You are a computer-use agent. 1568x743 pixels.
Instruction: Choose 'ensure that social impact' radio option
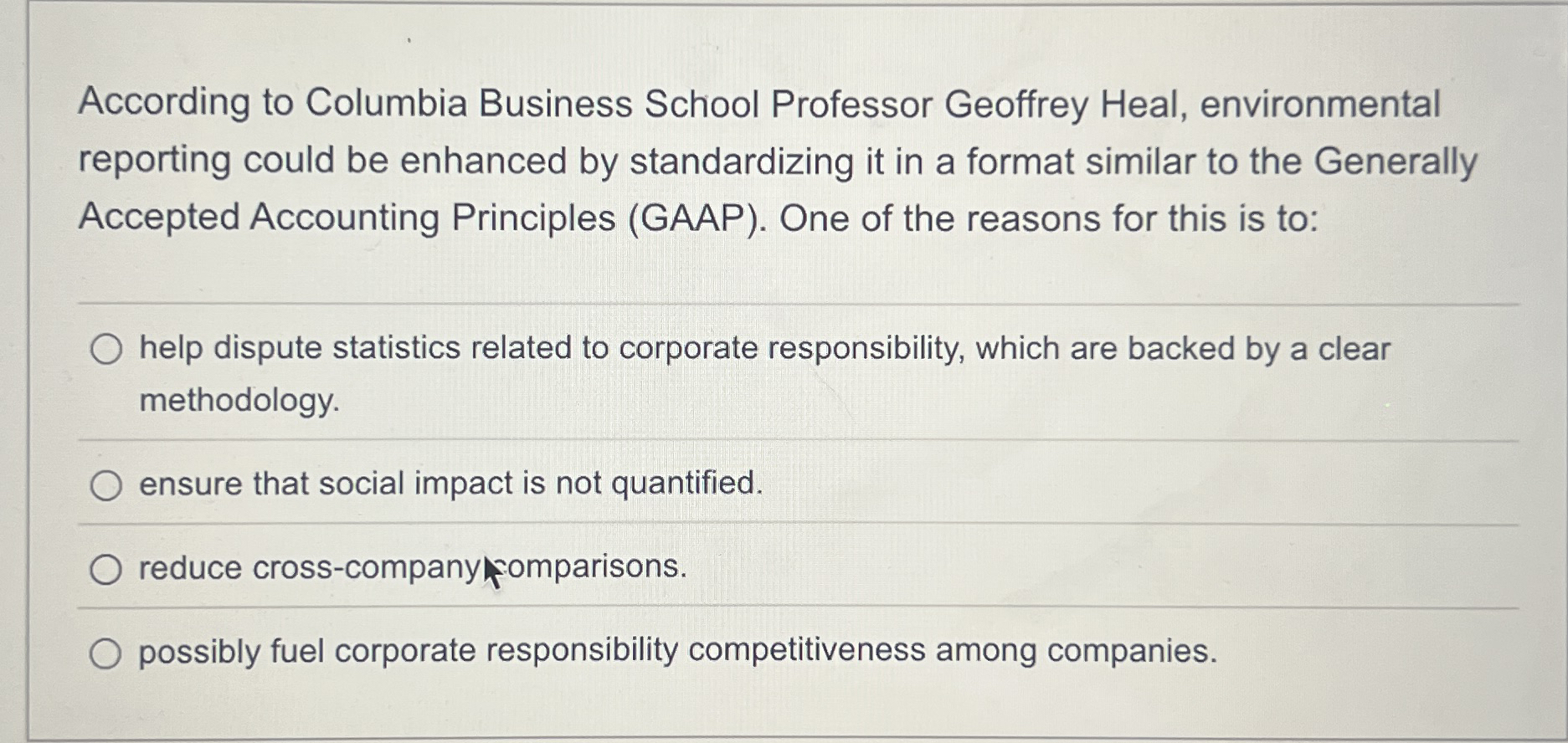(x=106, y=484)
